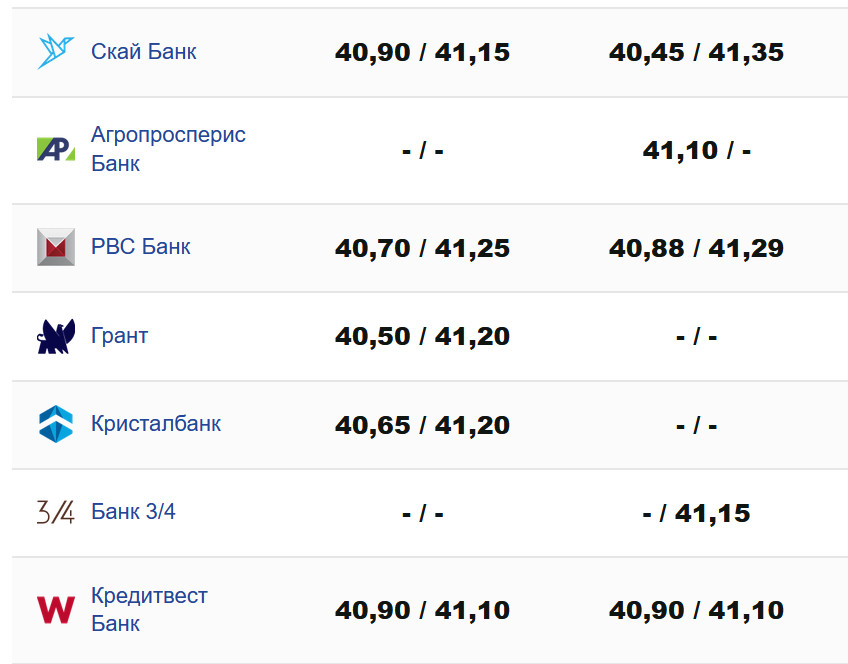Click the Кредитвест Банк red W logo
Viewport: 848px width, 664px height.
(56, 610)
